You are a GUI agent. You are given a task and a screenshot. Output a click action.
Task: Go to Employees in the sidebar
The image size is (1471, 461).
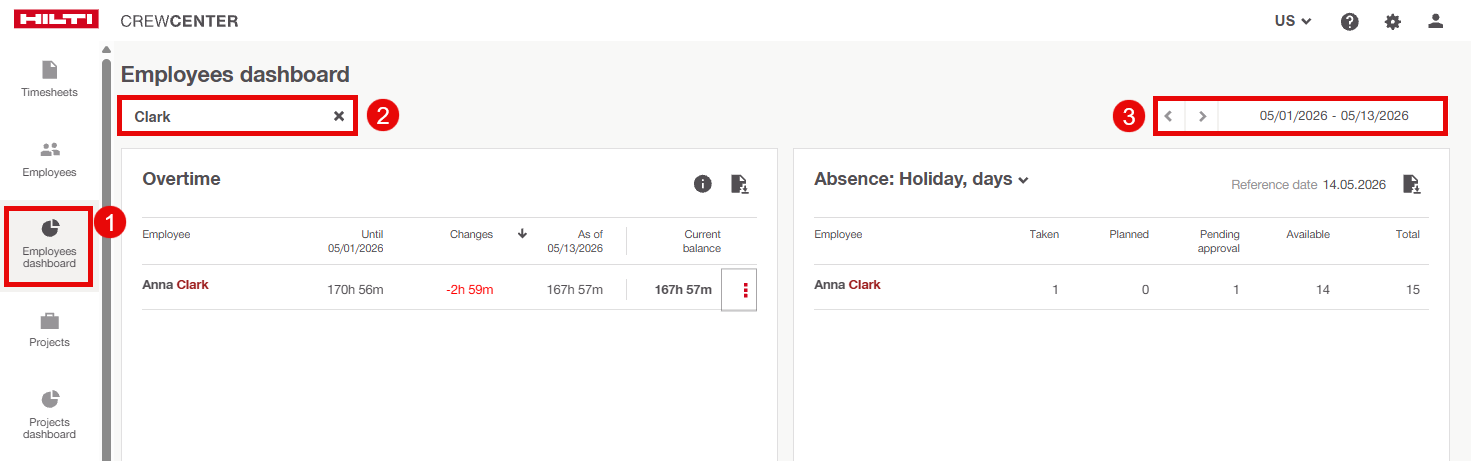pos(50,159)
